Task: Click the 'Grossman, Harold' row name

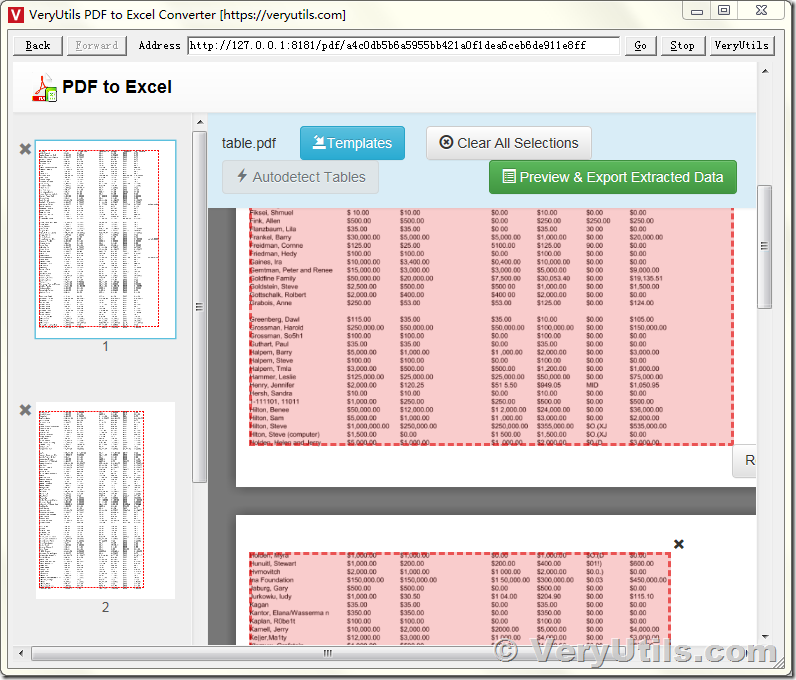Action: coord(276,328)
